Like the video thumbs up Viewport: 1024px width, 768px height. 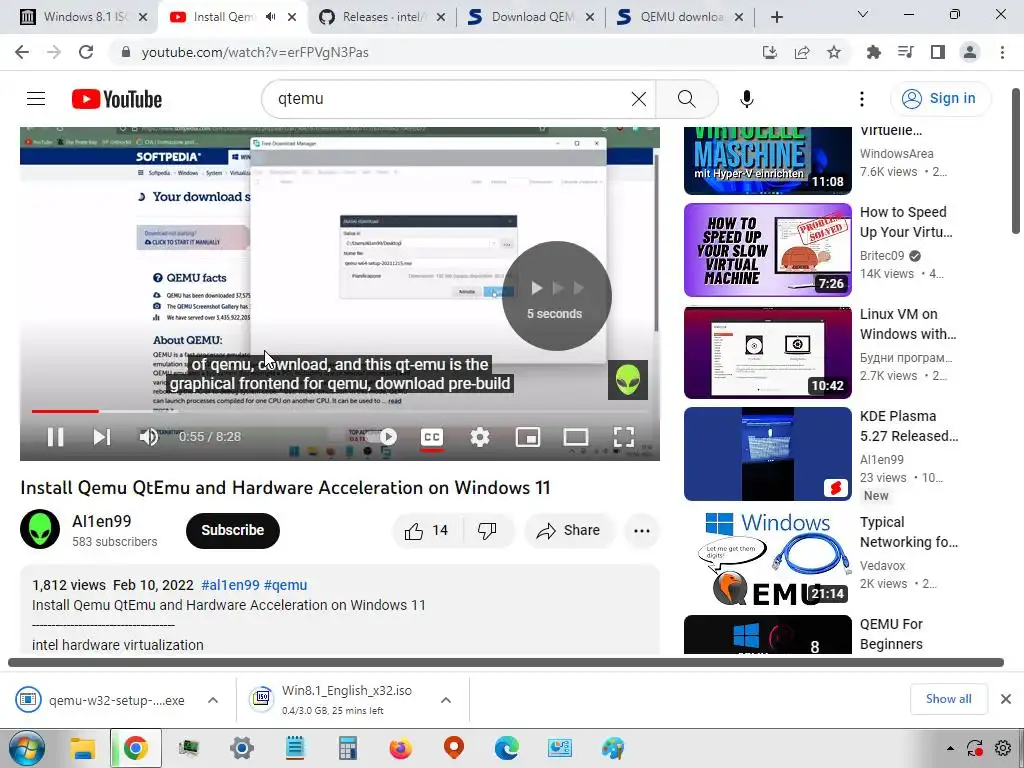coord(427,531)
